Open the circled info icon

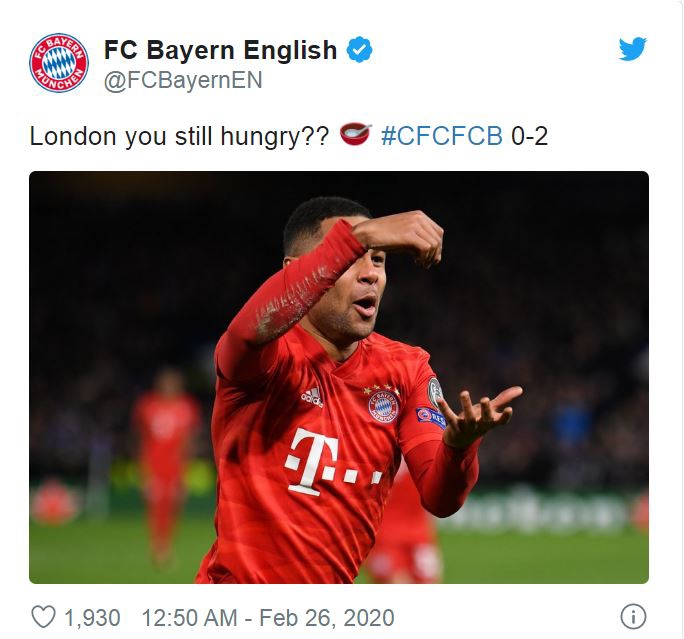(x=633, y=616)
